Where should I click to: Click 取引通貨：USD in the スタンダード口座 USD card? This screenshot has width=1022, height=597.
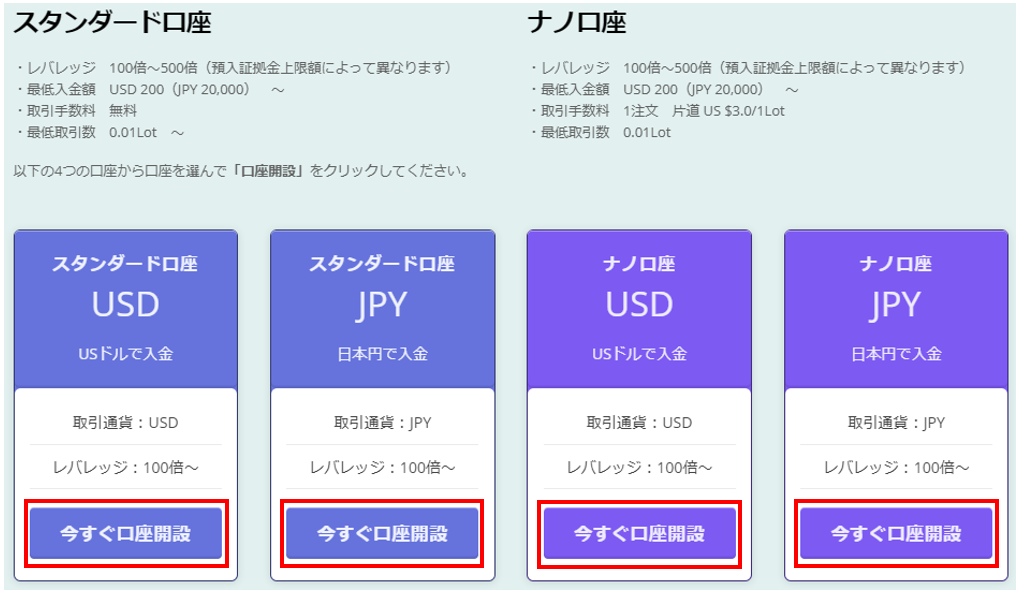(x=125, y=422)
